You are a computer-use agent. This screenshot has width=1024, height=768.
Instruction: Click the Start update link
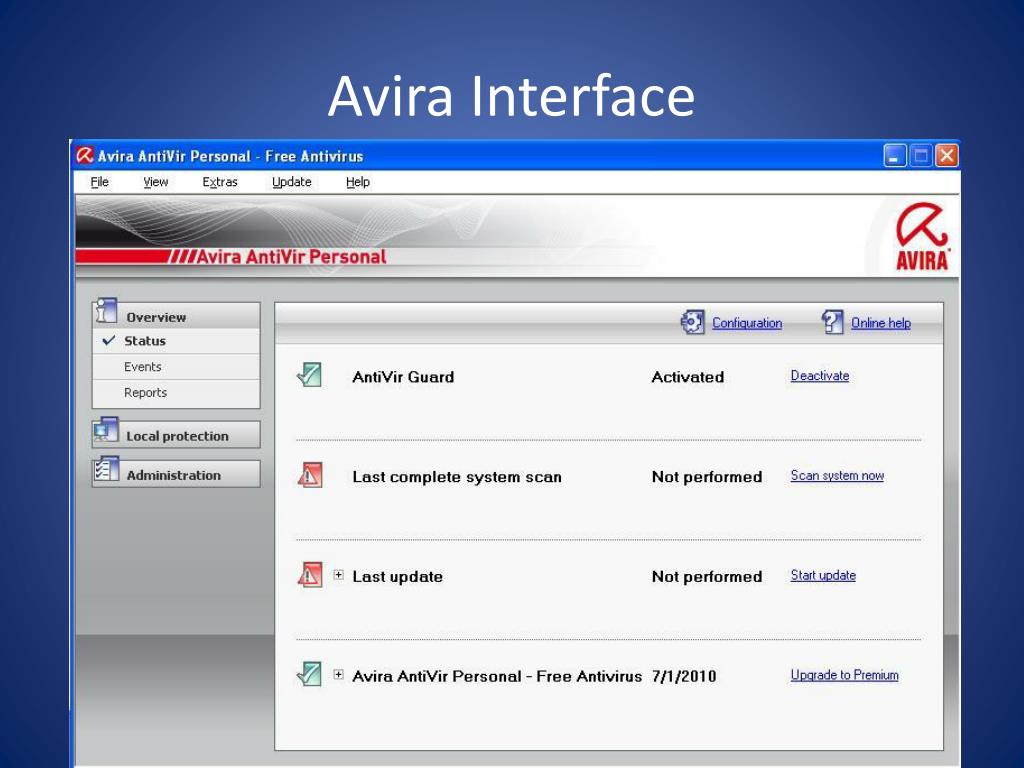[x=823, y=575]
